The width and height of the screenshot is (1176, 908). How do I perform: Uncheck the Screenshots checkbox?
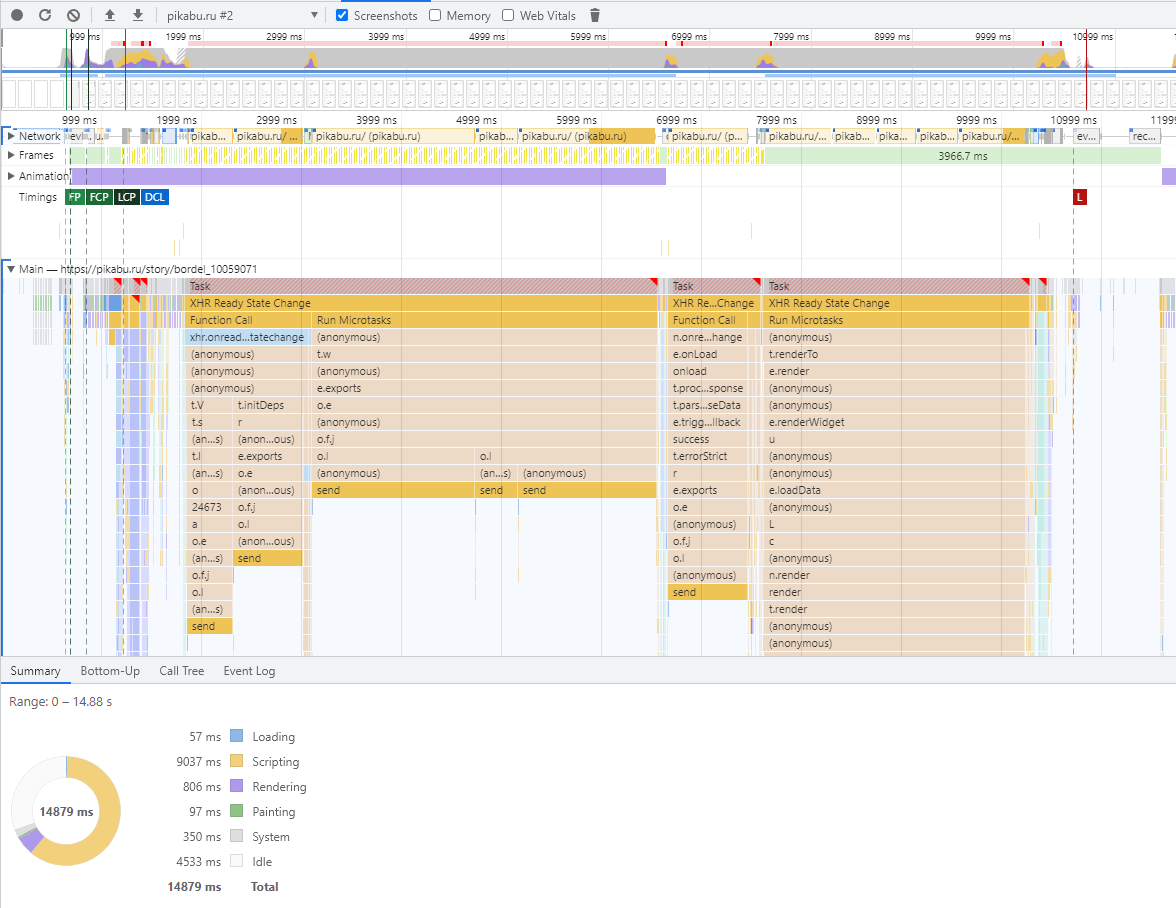(343, 15)
